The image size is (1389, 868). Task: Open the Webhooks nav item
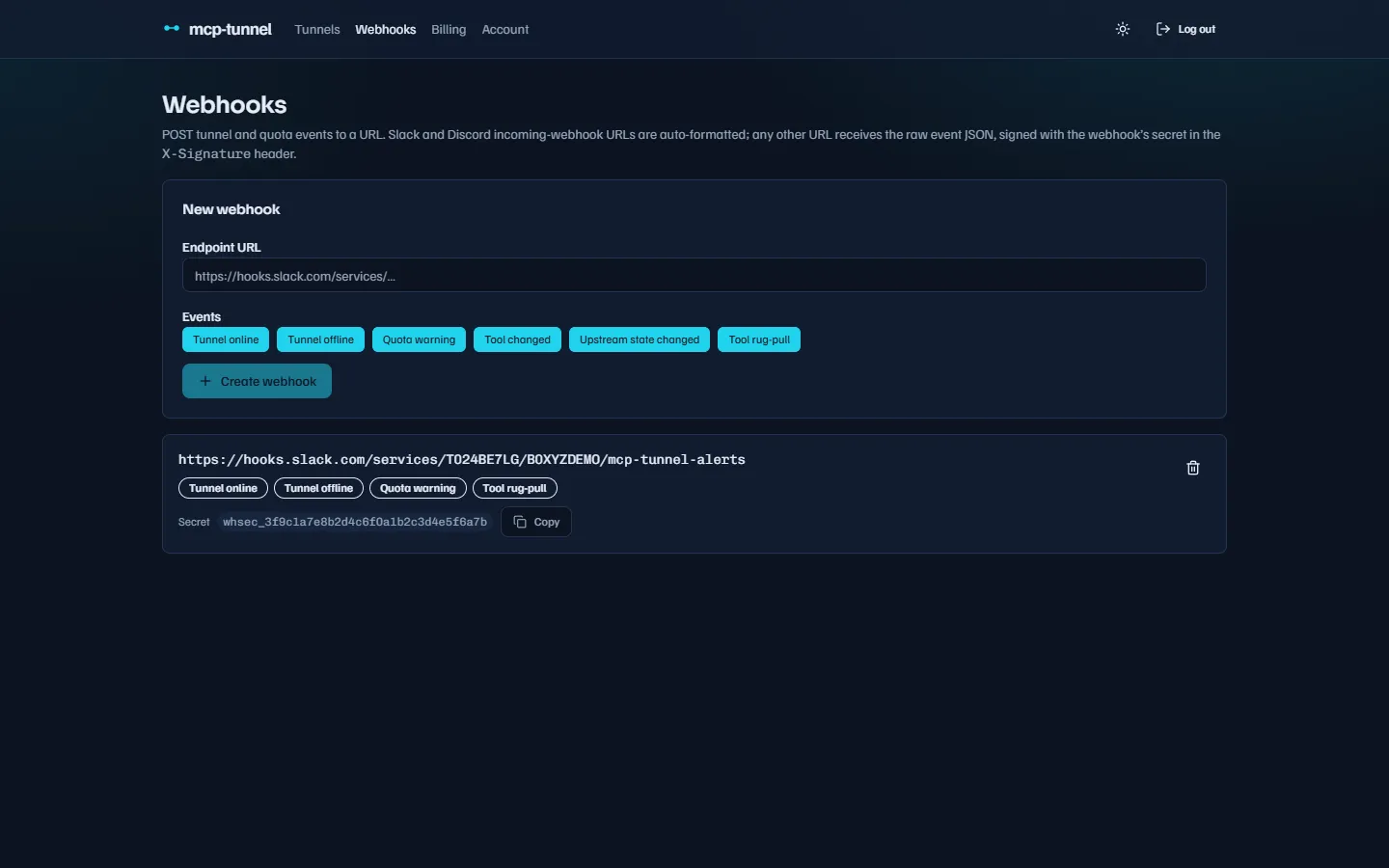385,29
